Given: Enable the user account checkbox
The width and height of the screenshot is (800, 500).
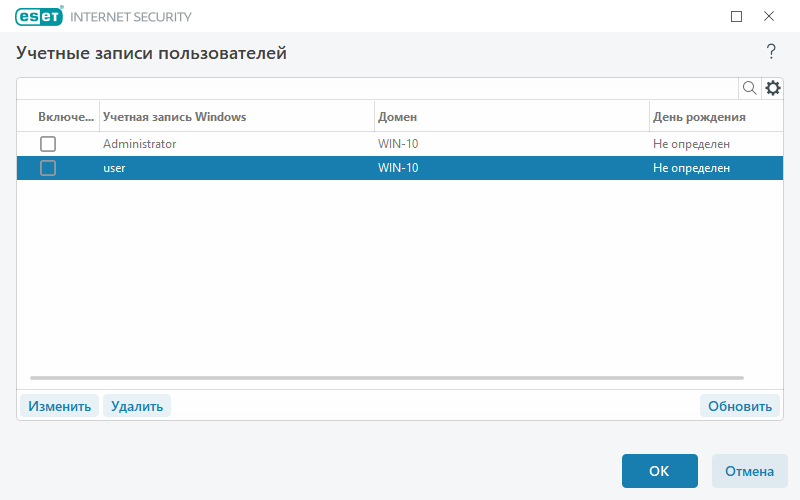Looking at the screenshot, I should [x=48, y=168].
